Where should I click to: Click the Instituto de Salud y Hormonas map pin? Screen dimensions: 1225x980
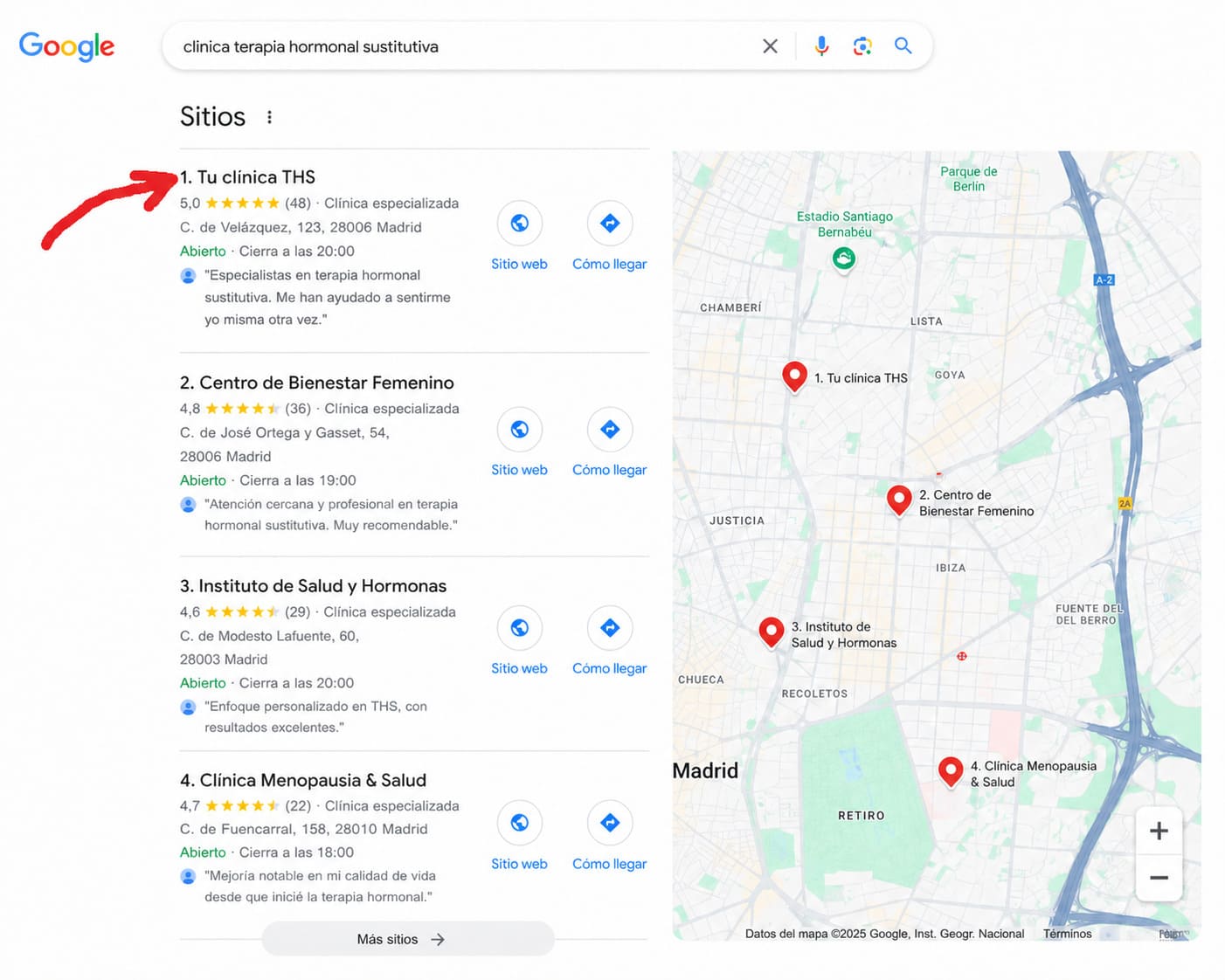772,631
